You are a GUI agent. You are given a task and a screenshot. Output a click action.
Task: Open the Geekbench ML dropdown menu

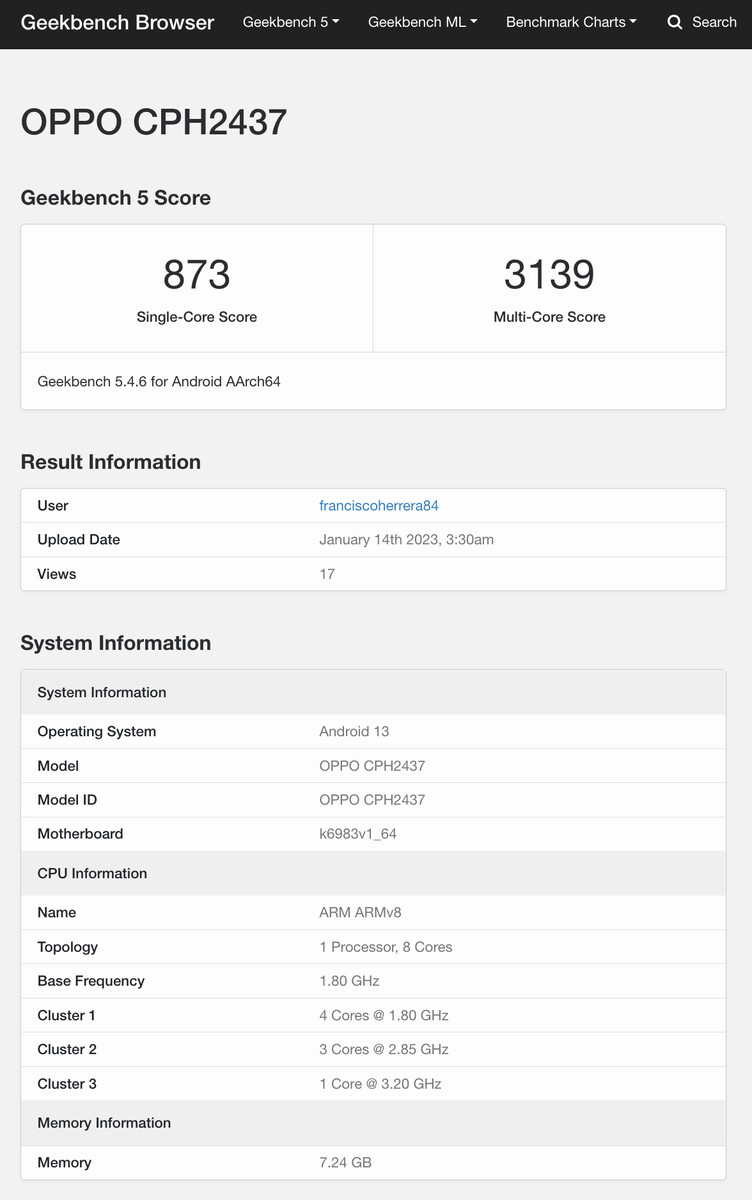(x=423, y=22)
